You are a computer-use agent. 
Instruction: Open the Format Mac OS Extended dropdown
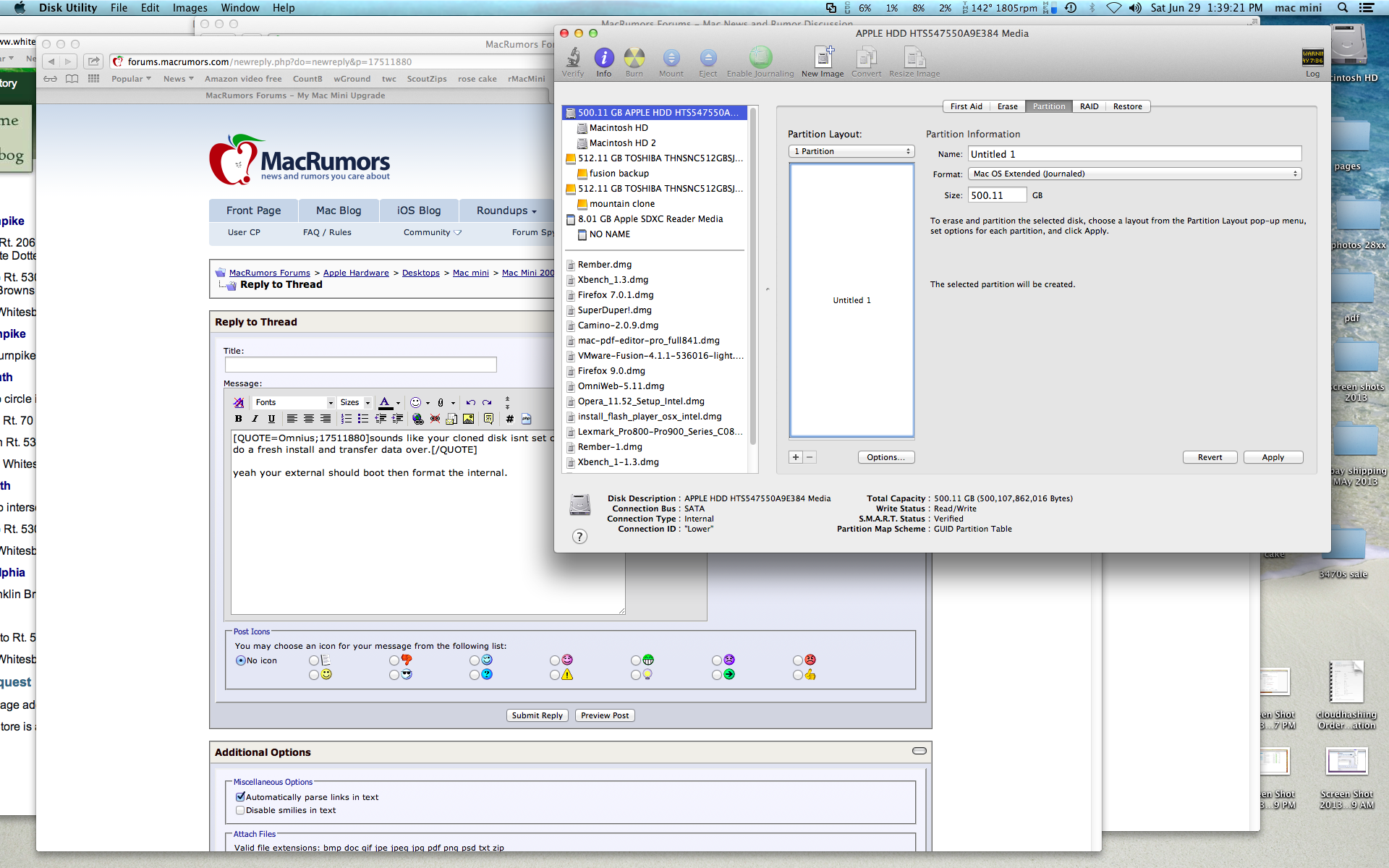(x=1134, y=174)
